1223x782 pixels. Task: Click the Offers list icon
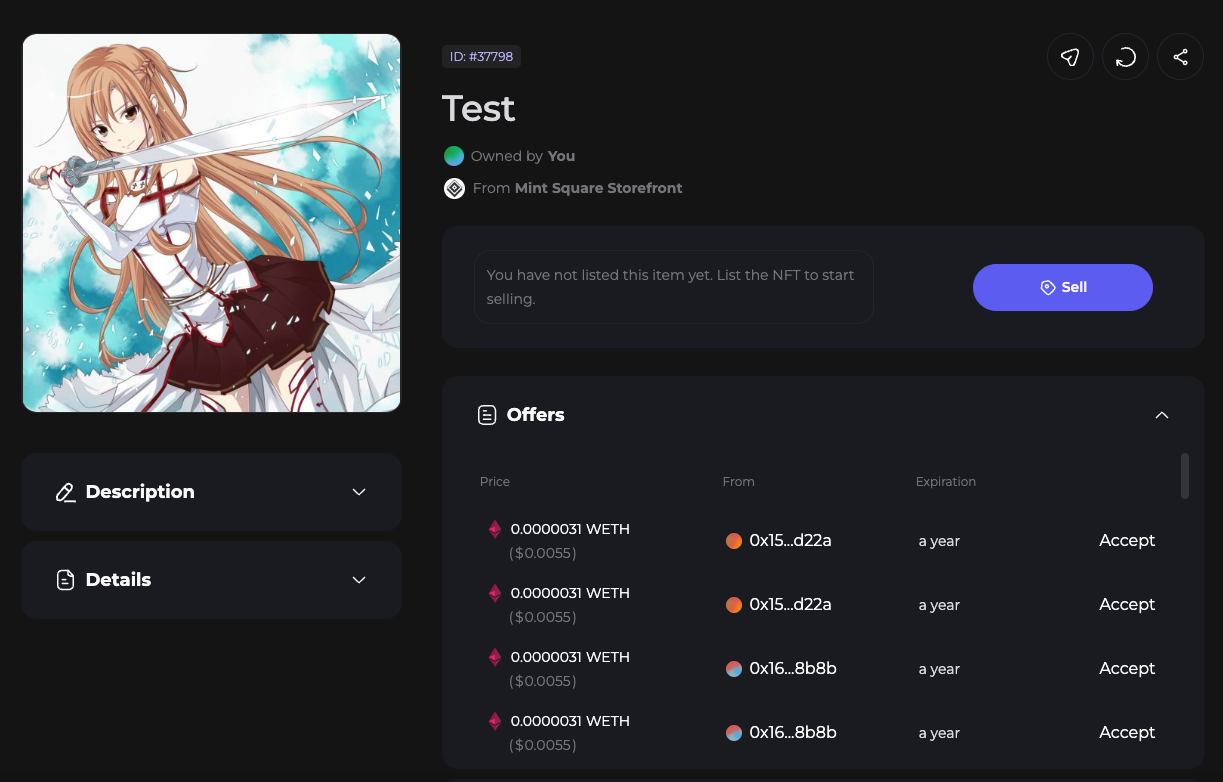487,415
